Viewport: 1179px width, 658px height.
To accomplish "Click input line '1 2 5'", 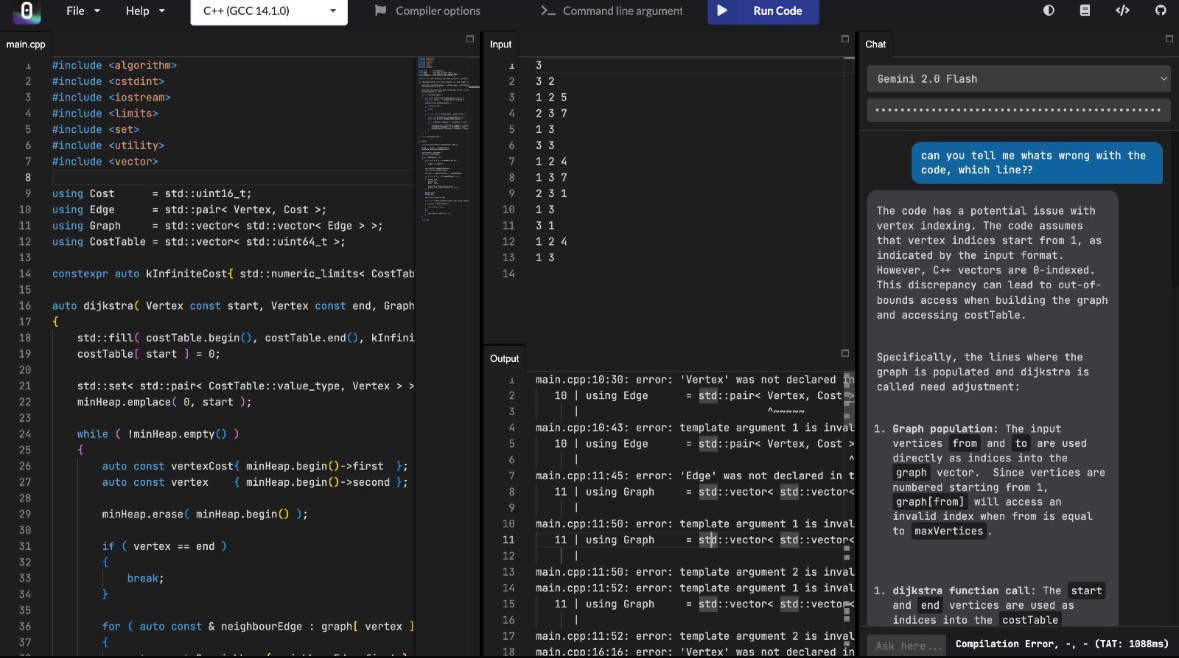I will (551, 97).
